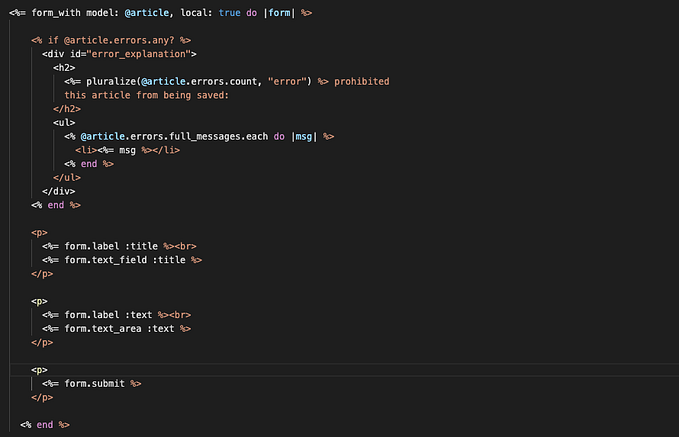Click the '|msg|' block parameter
The height and width of the screenshot is (437, 679).
pos(304,136)
